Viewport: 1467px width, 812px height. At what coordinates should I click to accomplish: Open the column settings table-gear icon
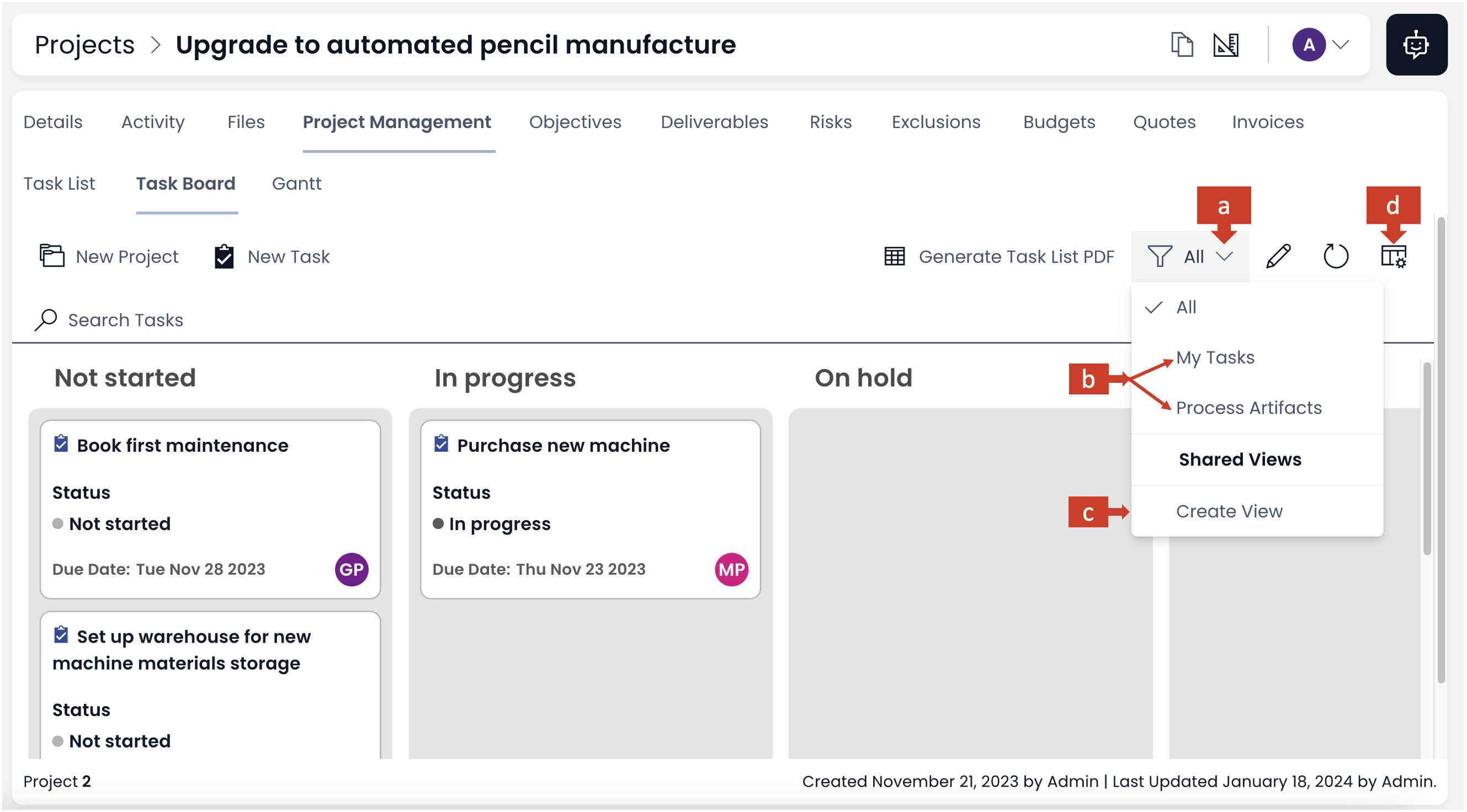[1393, 256]
